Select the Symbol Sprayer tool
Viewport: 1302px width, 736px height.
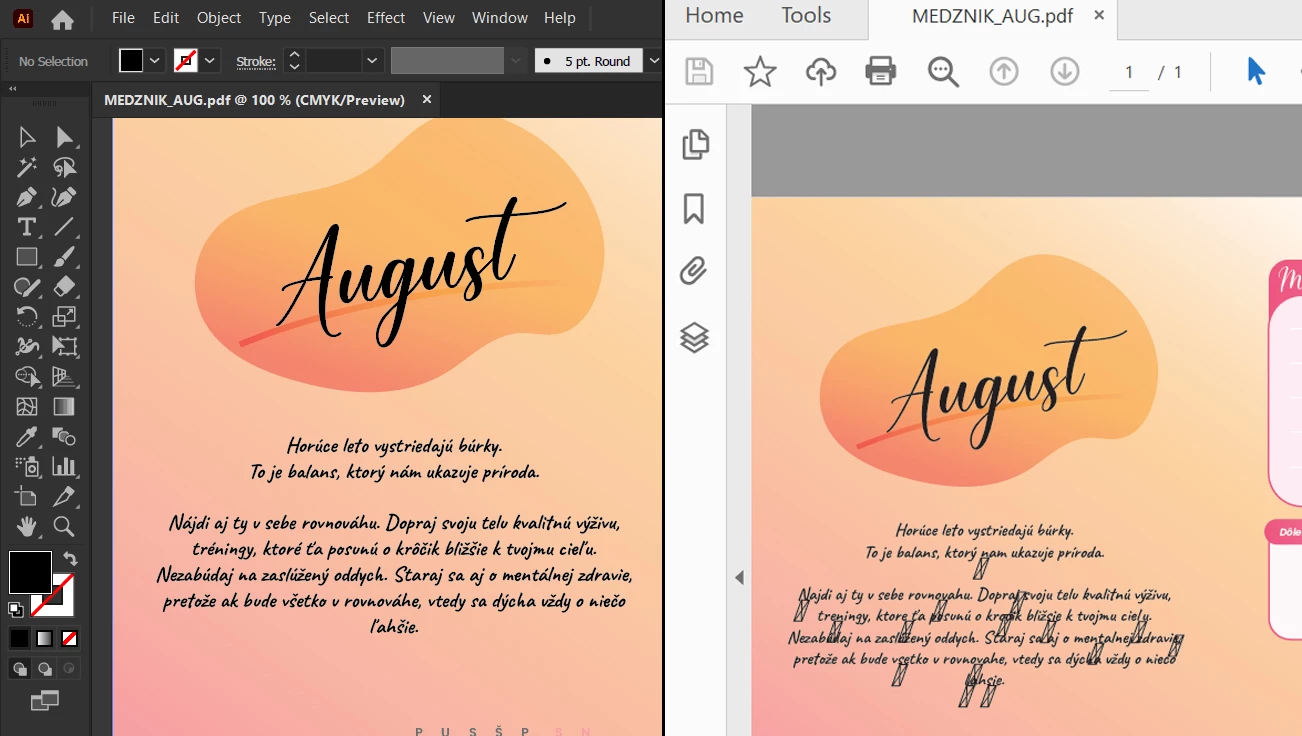click(27, 466)
